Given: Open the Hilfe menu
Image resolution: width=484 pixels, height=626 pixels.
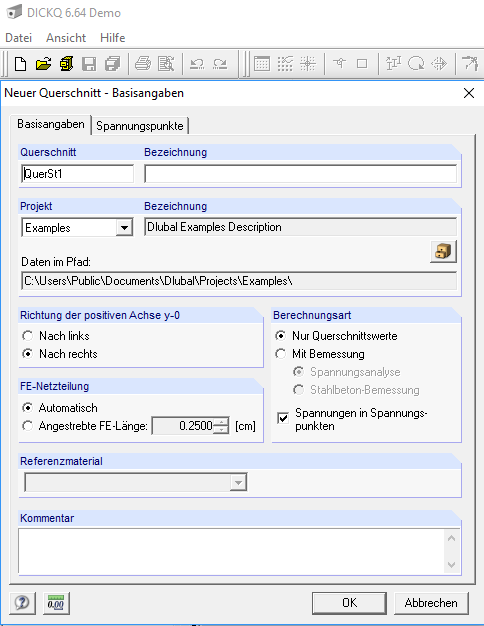Looking at the screenshot, I should pyautogui.click(x=113, y=38).
